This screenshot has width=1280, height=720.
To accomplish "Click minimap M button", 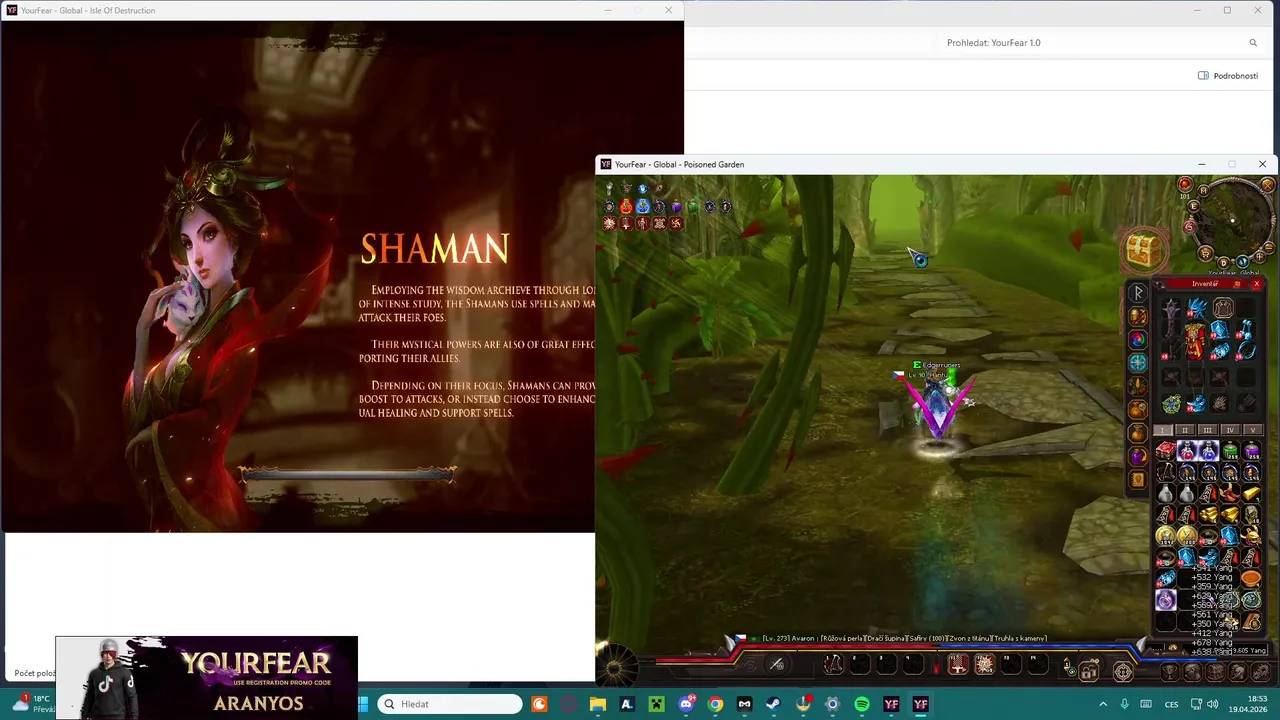I will 1203,190.
